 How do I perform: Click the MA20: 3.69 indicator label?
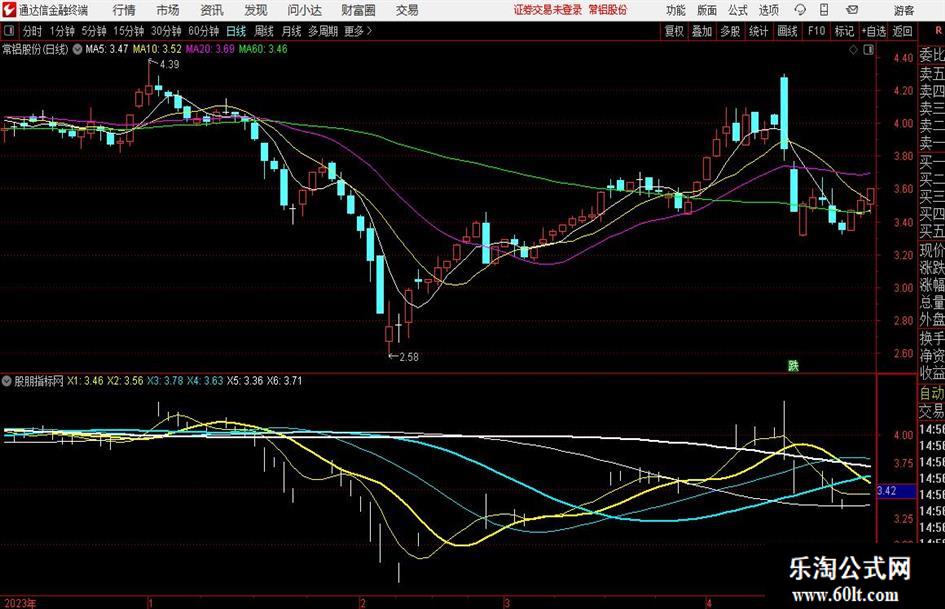(210, 49)
